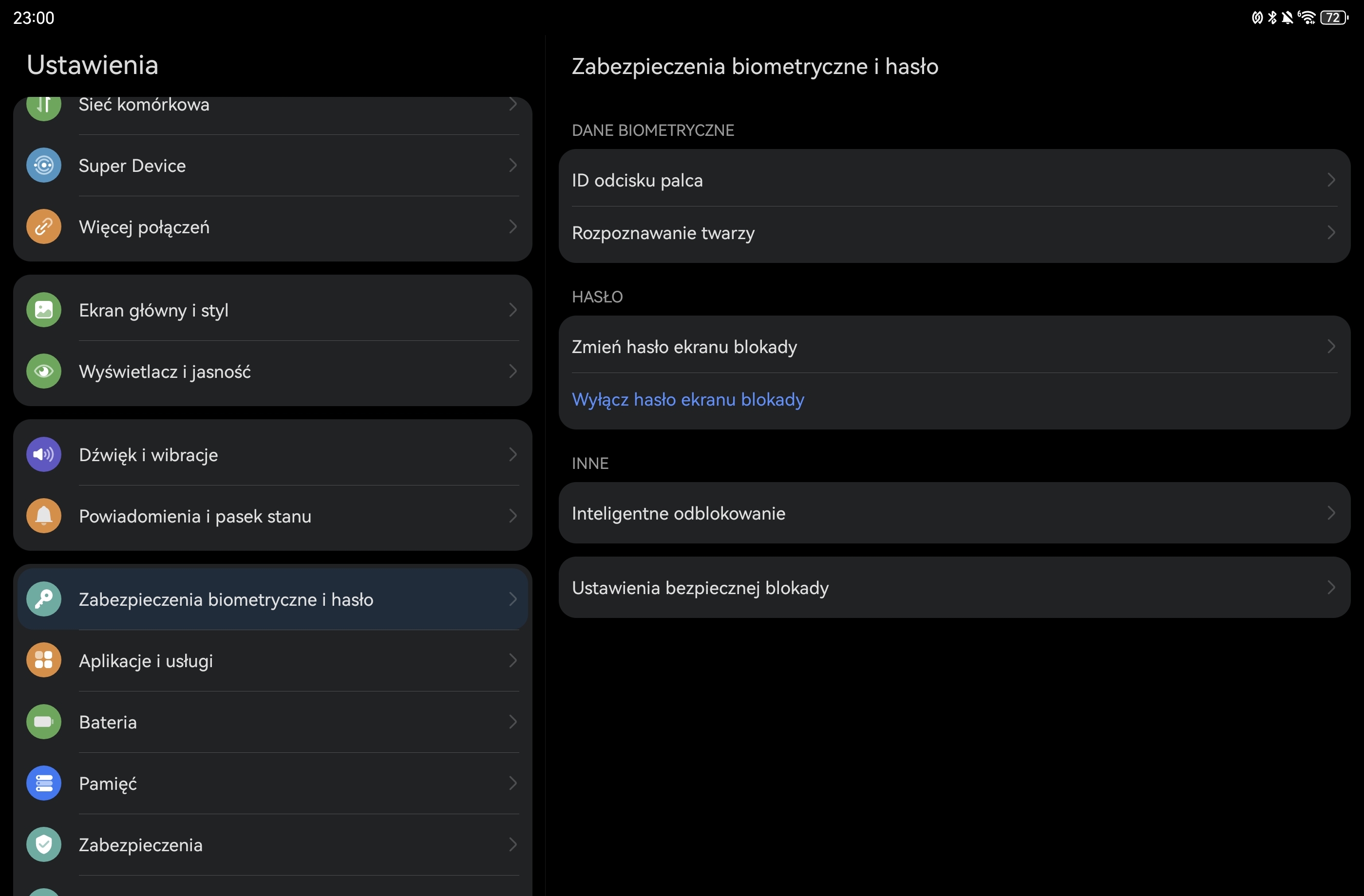This screenshot has height=896, width=1364.
Task: Open Aplikacje i usługi chevron
Action: click(x=513, y=660)
